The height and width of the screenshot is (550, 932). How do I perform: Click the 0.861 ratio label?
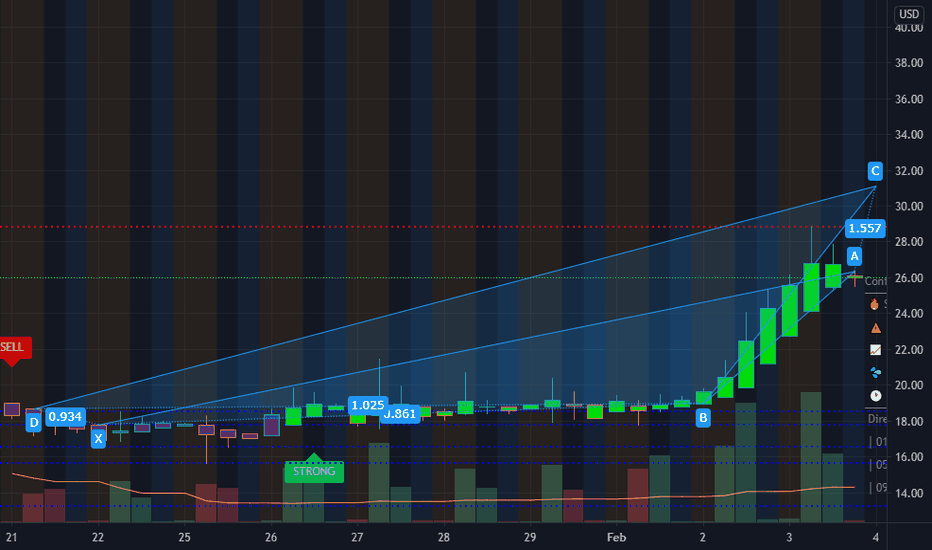point(402,414)
